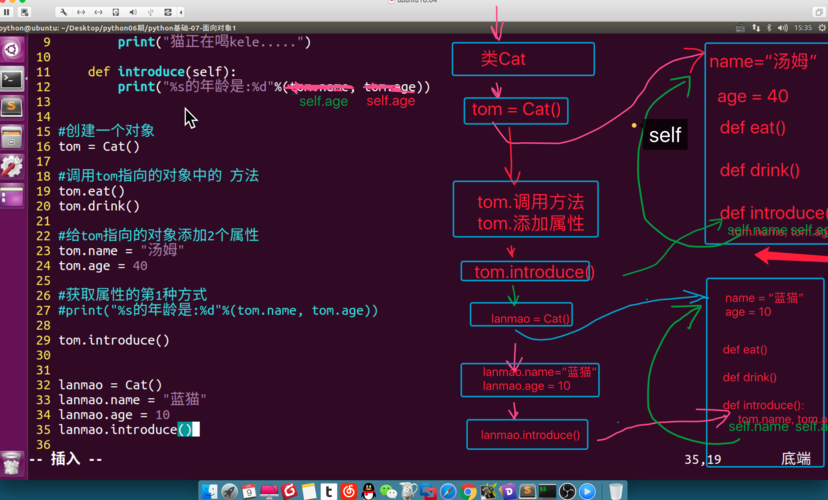This screenshot has width=828, height=500.
Task: Click the '底端' scroll position indicator
Action: 796,459
